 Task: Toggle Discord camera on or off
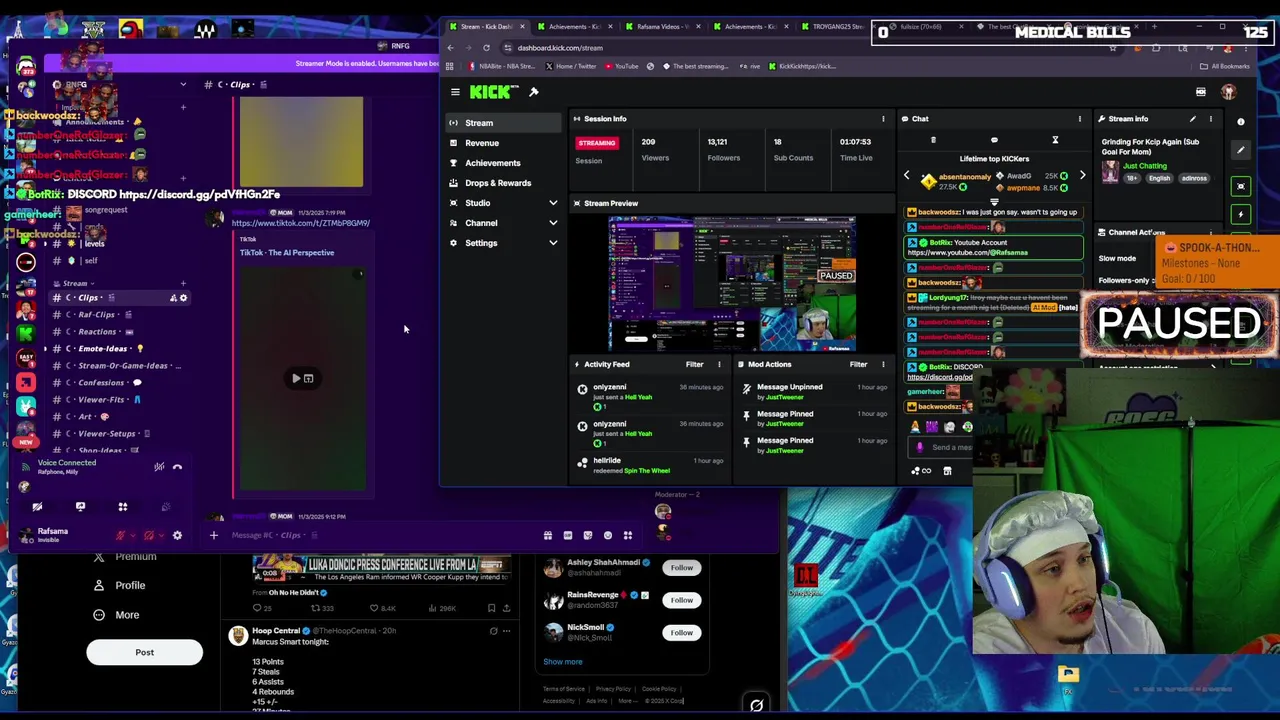click(x=37, y=507)
